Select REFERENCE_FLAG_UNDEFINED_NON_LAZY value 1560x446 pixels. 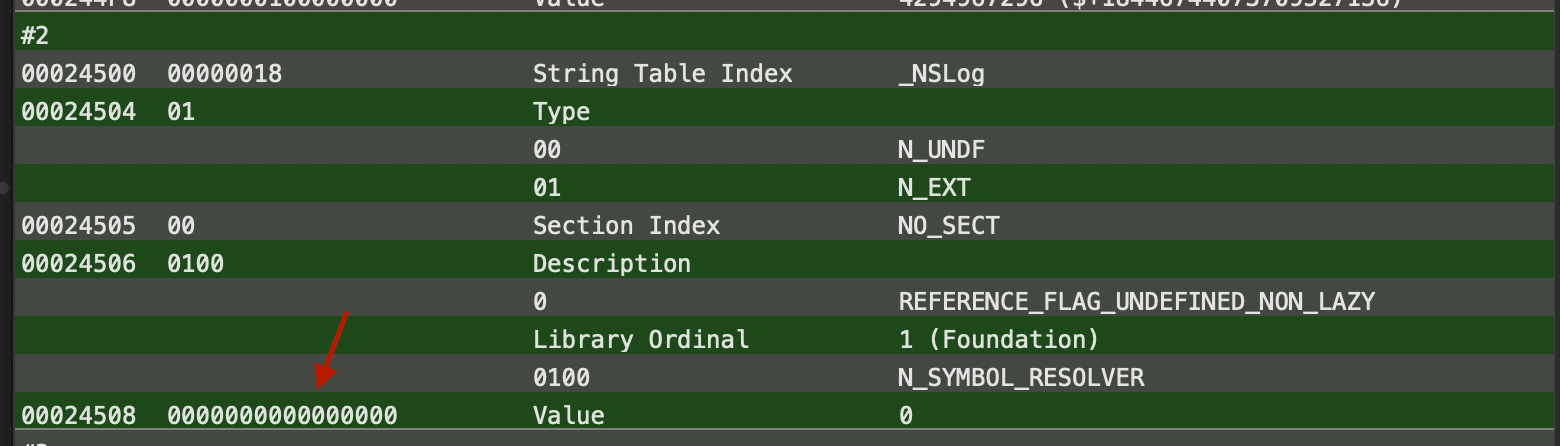tap(1136, 302)
